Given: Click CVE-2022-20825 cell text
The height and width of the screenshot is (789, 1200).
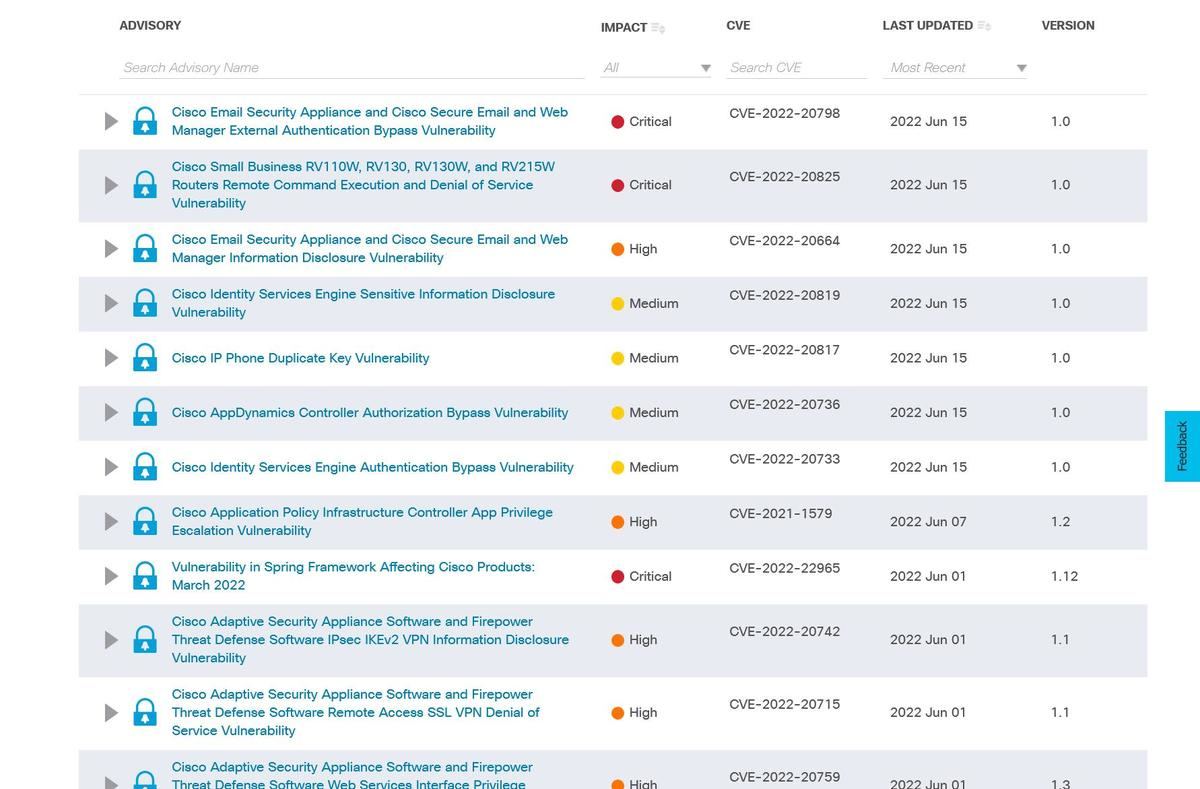Looking at the screenshot, I should click(785, 177).
